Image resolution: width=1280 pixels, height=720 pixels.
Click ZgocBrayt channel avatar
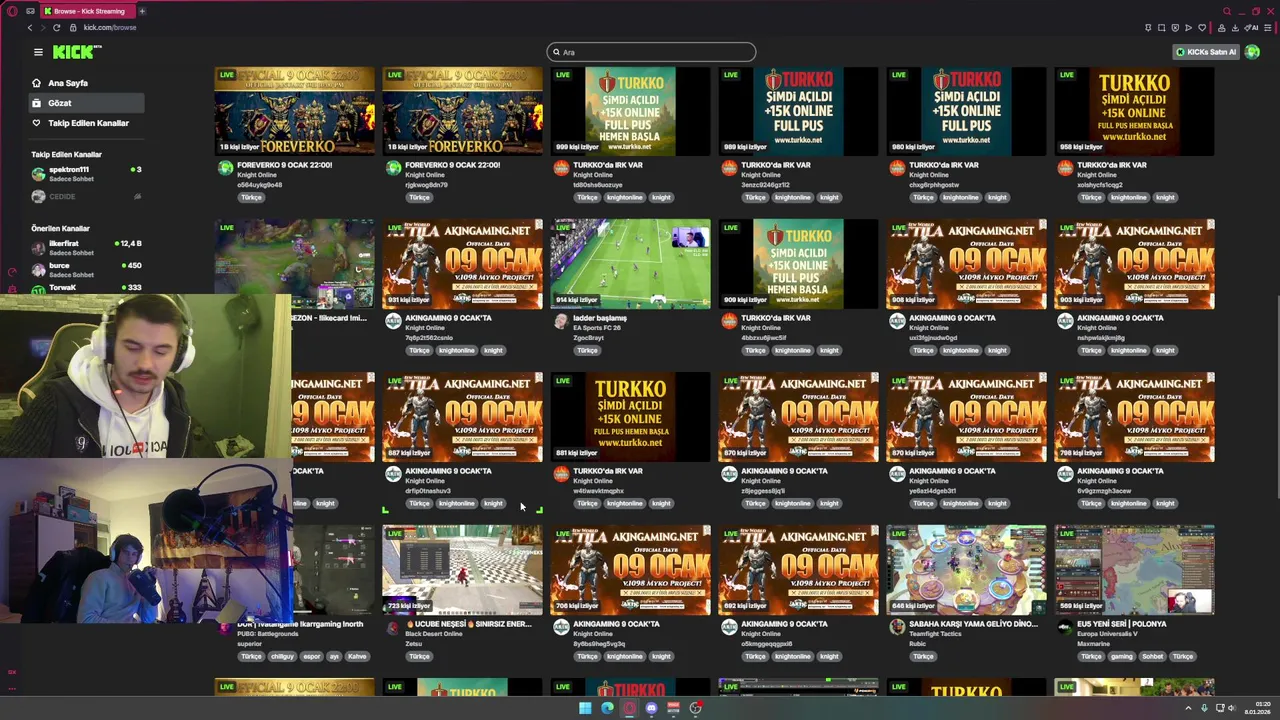pos(561,321)
